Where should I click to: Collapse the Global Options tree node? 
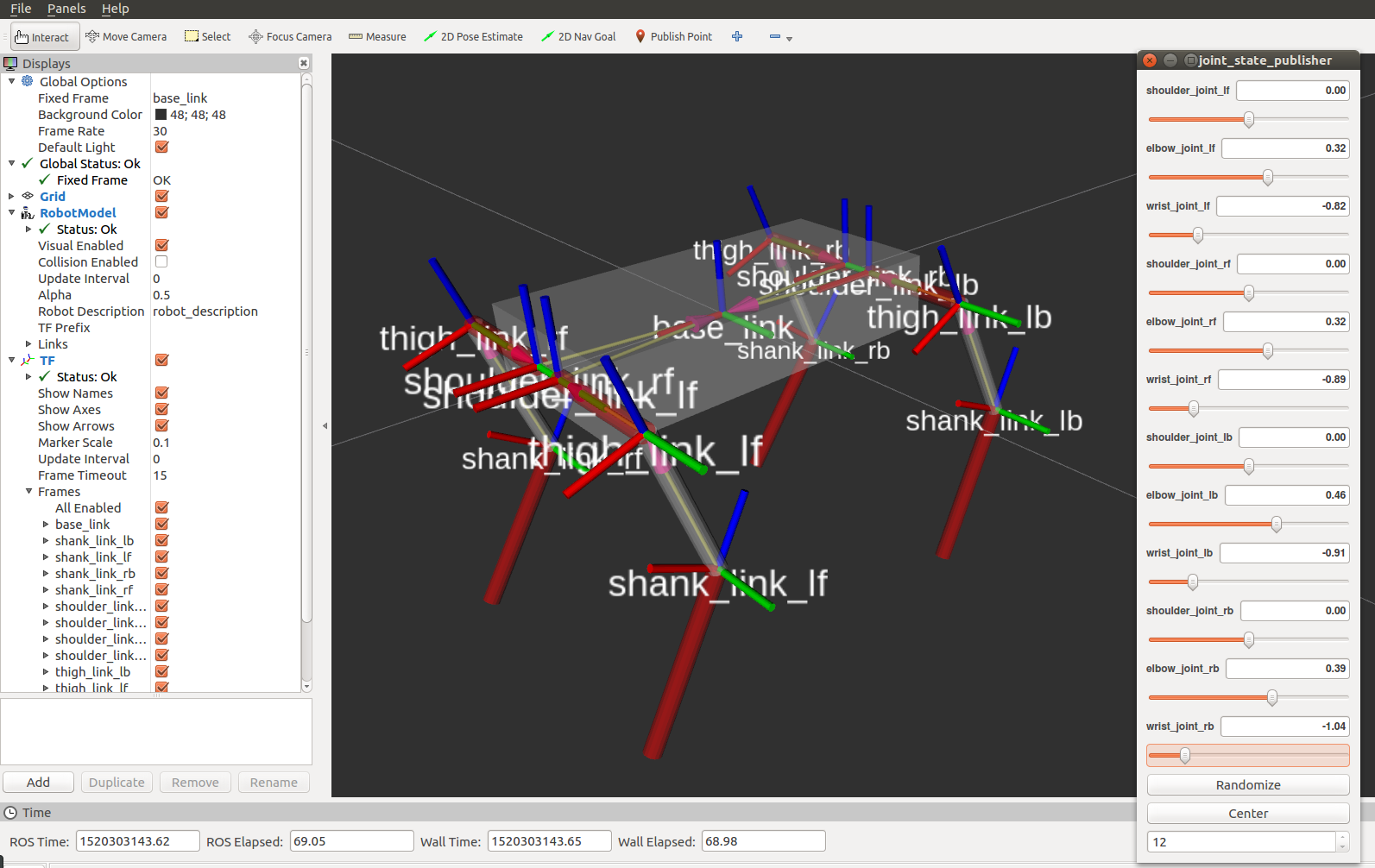tap(12, 81)
